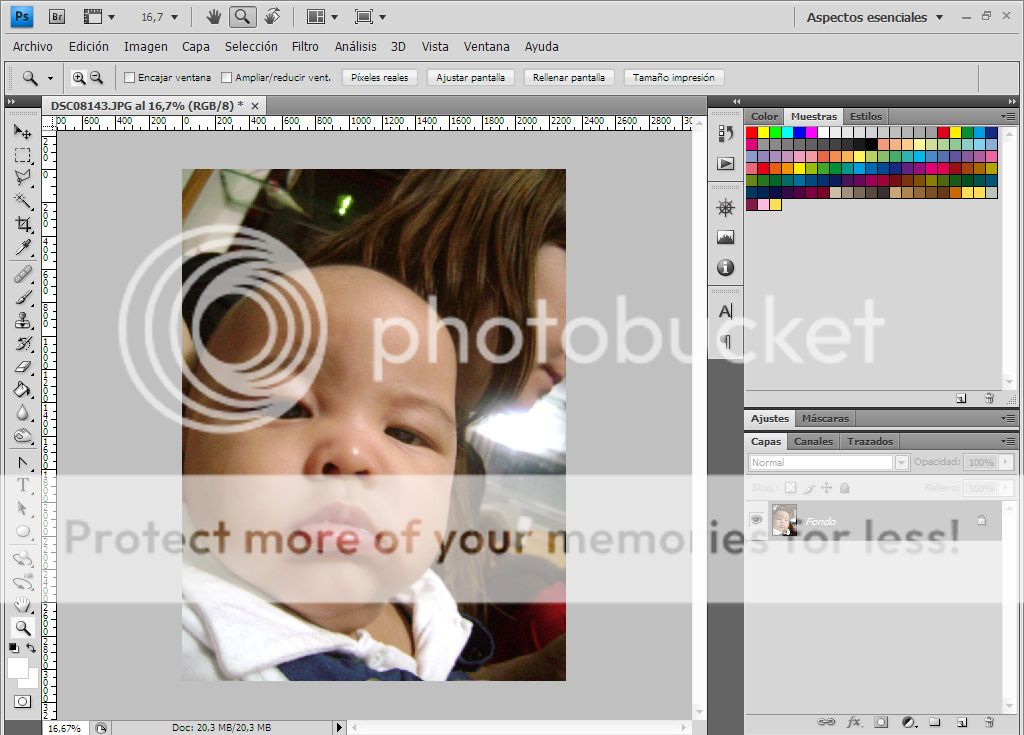Open the Actions panel play icon
The image size is (1024, 735).
click(x=726, y=163)
